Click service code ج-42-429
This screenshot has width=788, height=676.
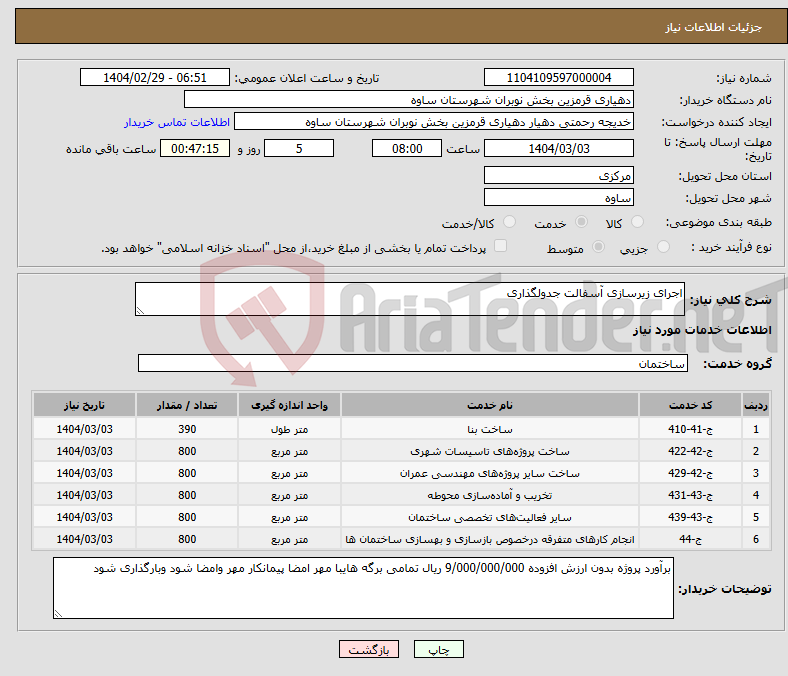tap(691, 473)
